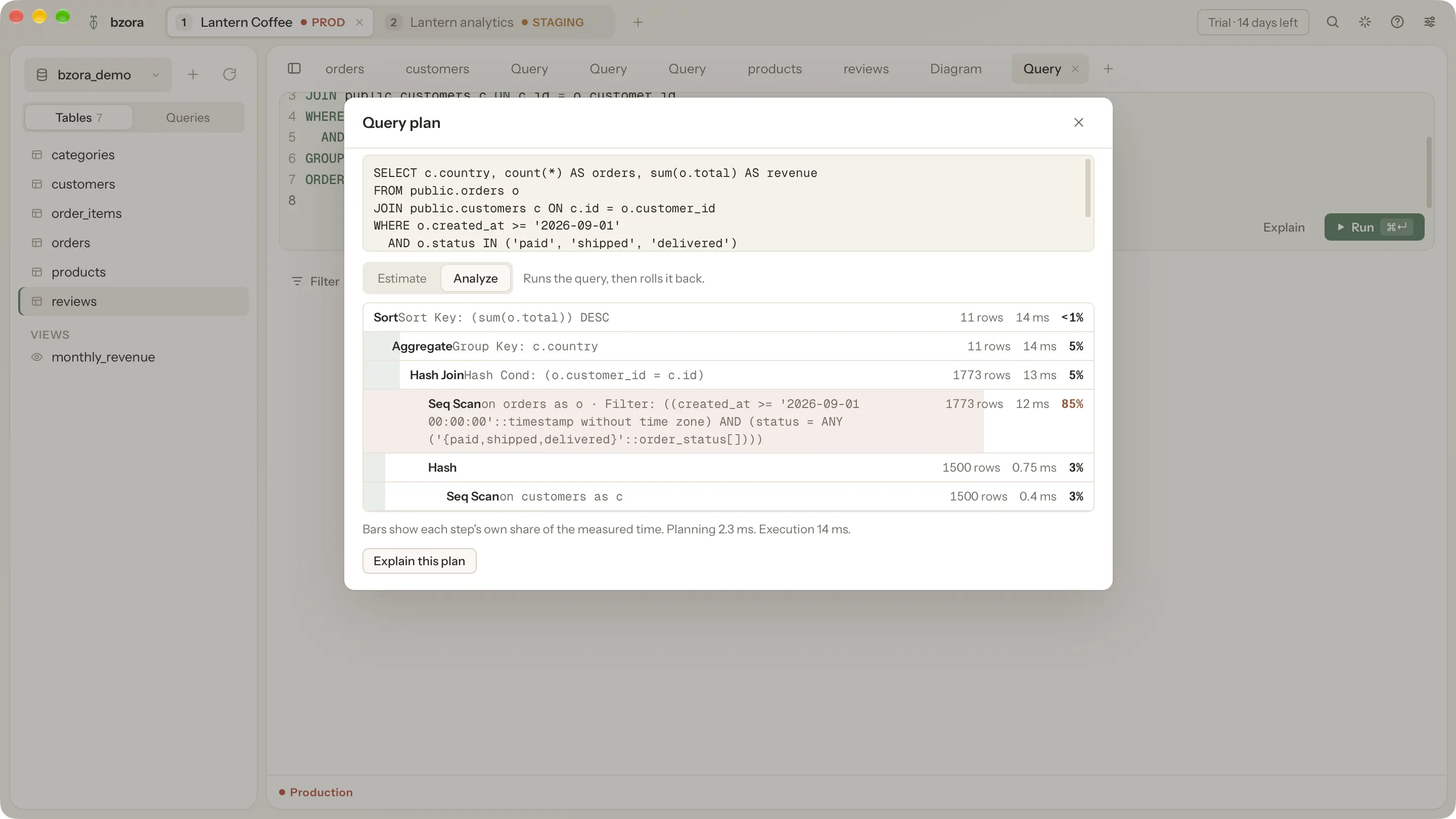Screen dimensions: 1456x819
Task: Click the Trial 14 days left badge
Action: click(1253, 23)
